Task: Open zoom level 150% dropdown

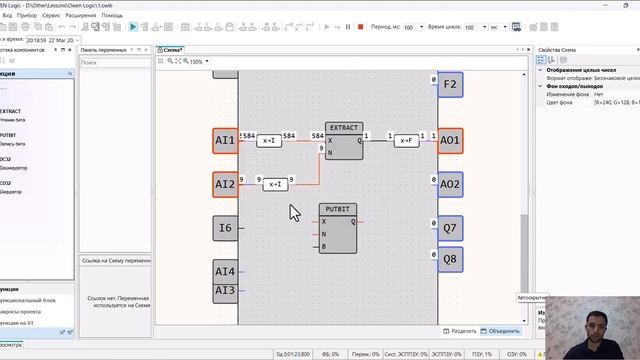Action: point(207,62)
